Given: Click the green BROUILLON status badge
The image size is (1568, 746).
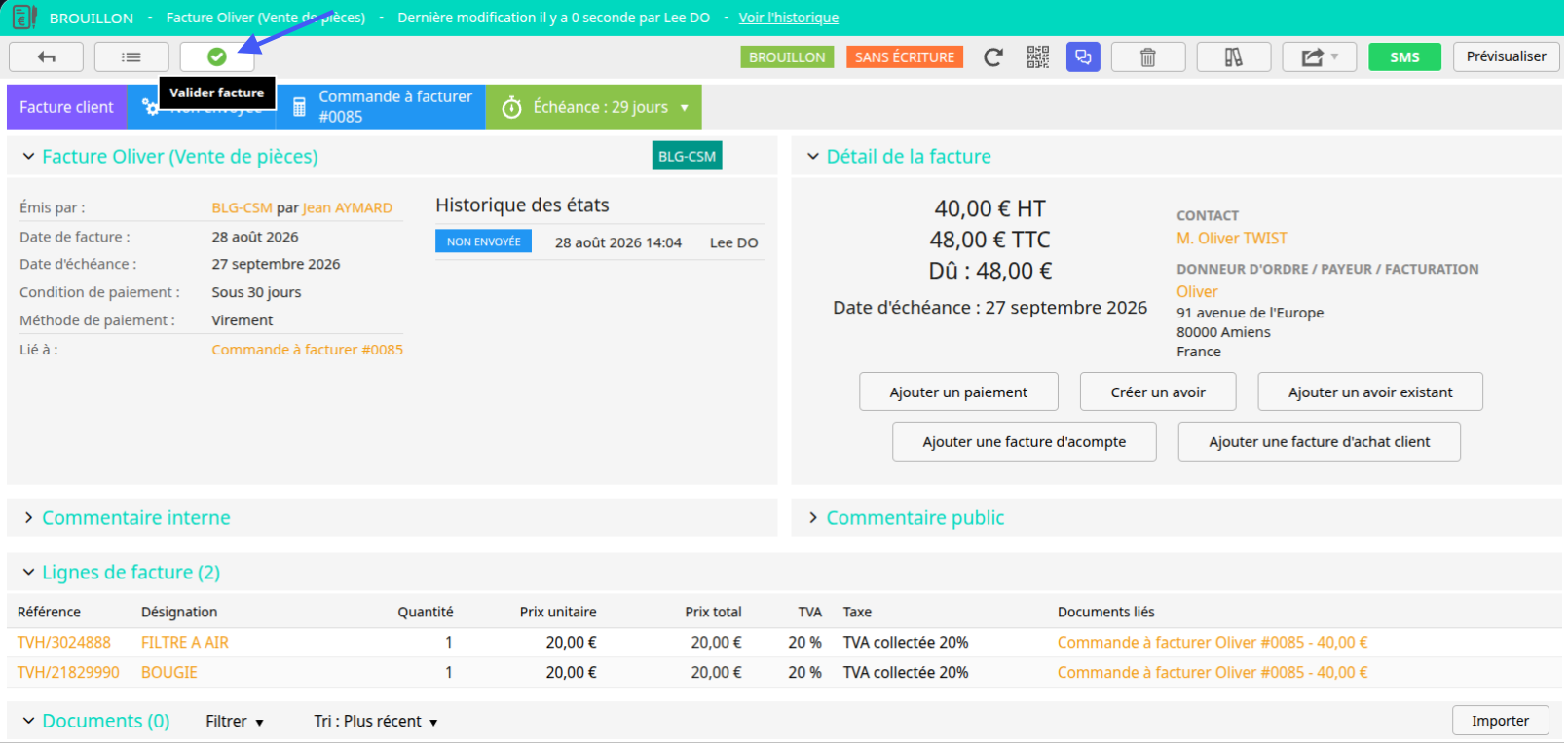Looking at the screenshot, I should 787,57.
